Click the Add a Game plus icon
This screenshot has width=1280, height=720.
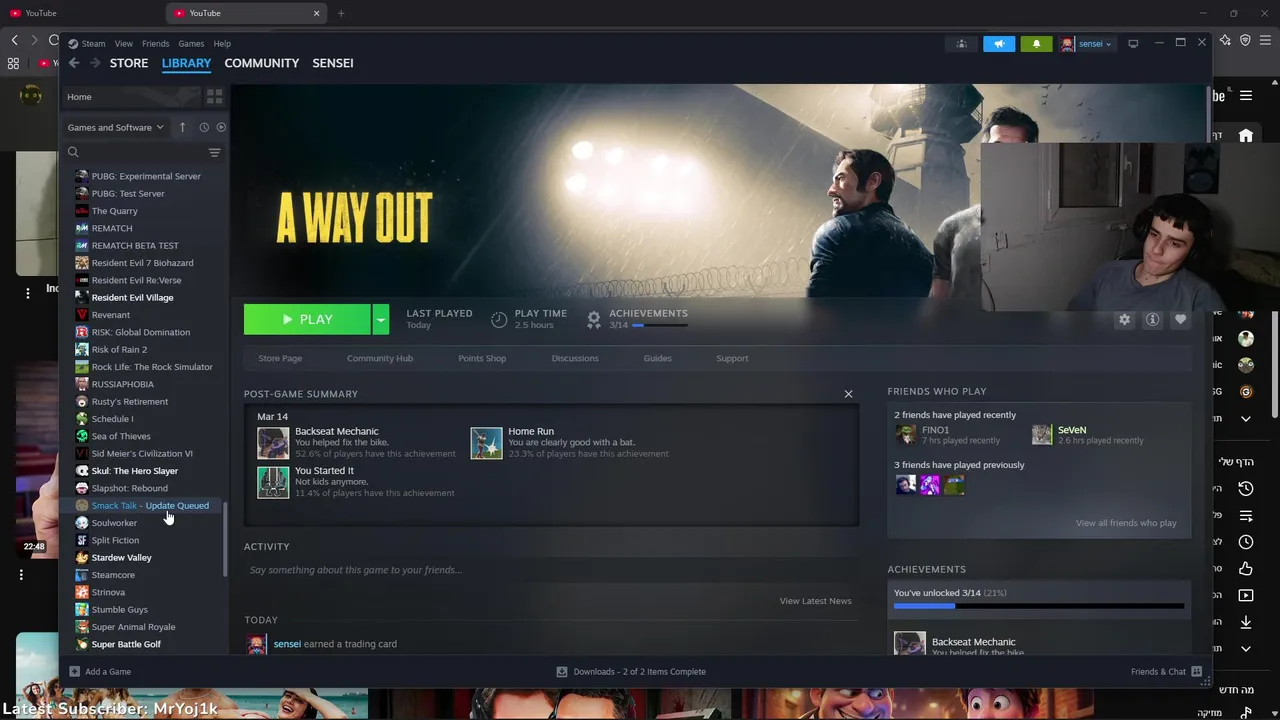(74, 671)
